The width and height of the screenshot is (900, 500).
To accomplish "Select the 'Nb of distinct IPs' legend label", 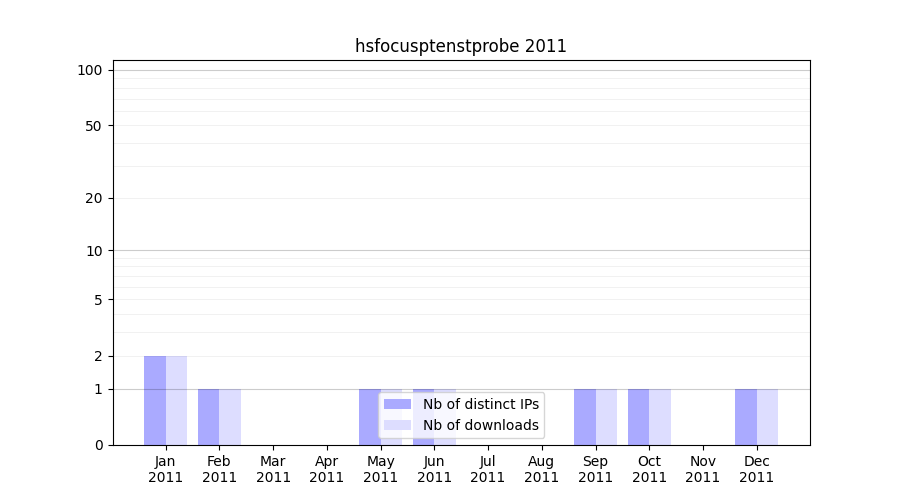I will pos(481,404).
